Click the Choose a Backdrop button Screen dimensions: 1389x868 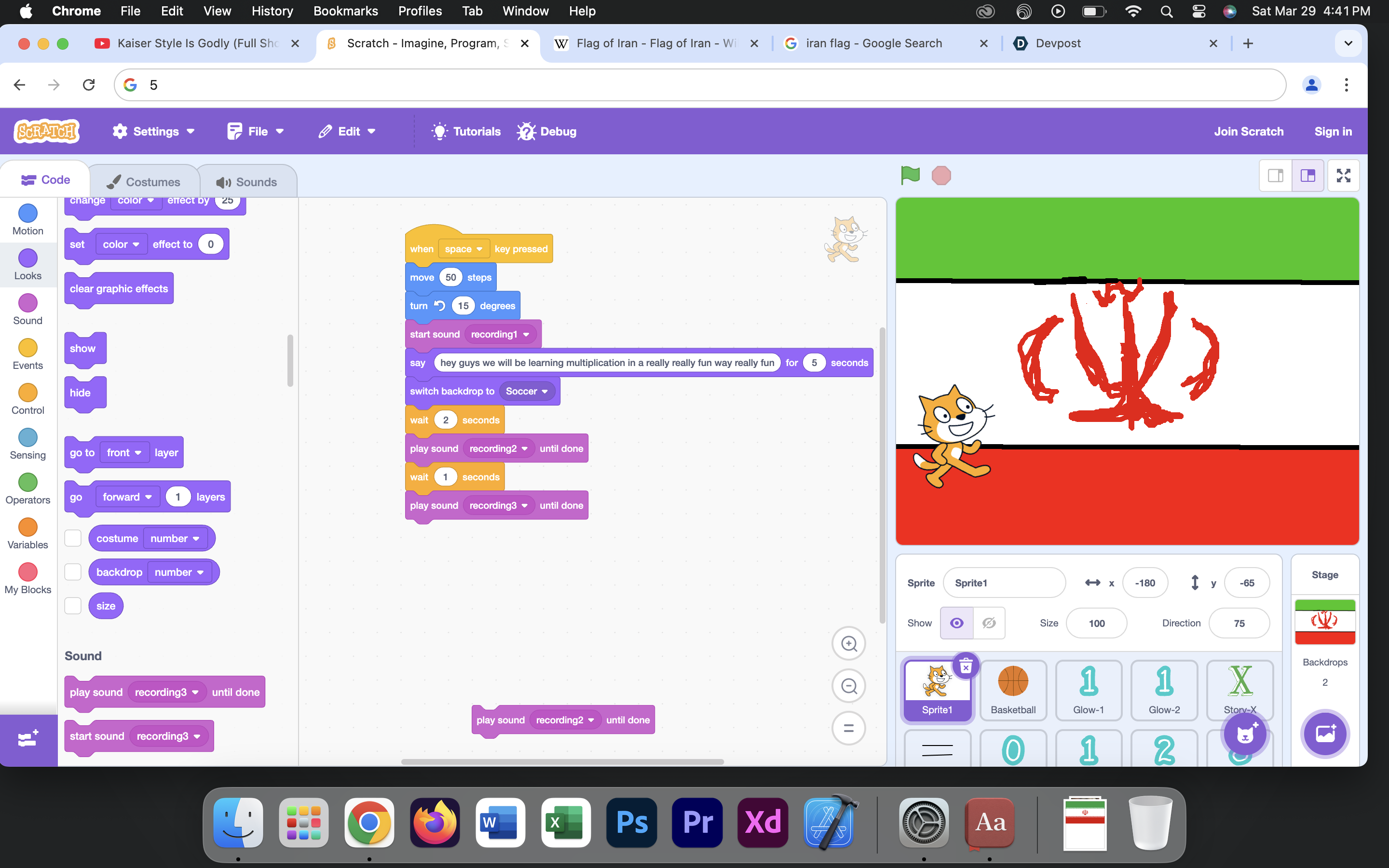(1325, 733)
